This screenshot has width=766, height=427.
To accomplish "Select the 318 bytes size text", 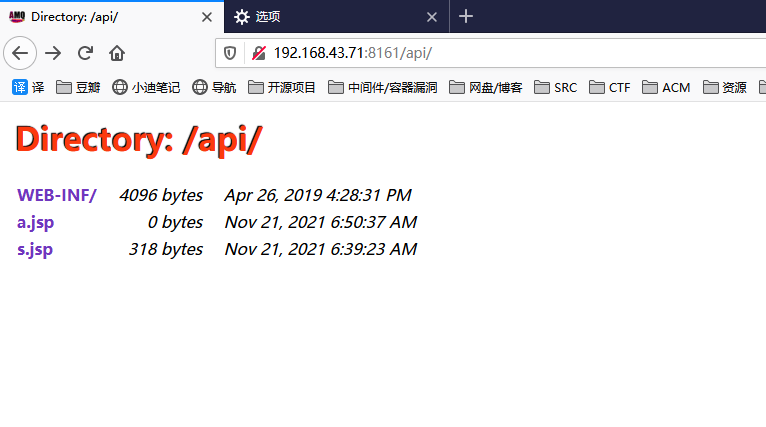I will pos(166,250).
